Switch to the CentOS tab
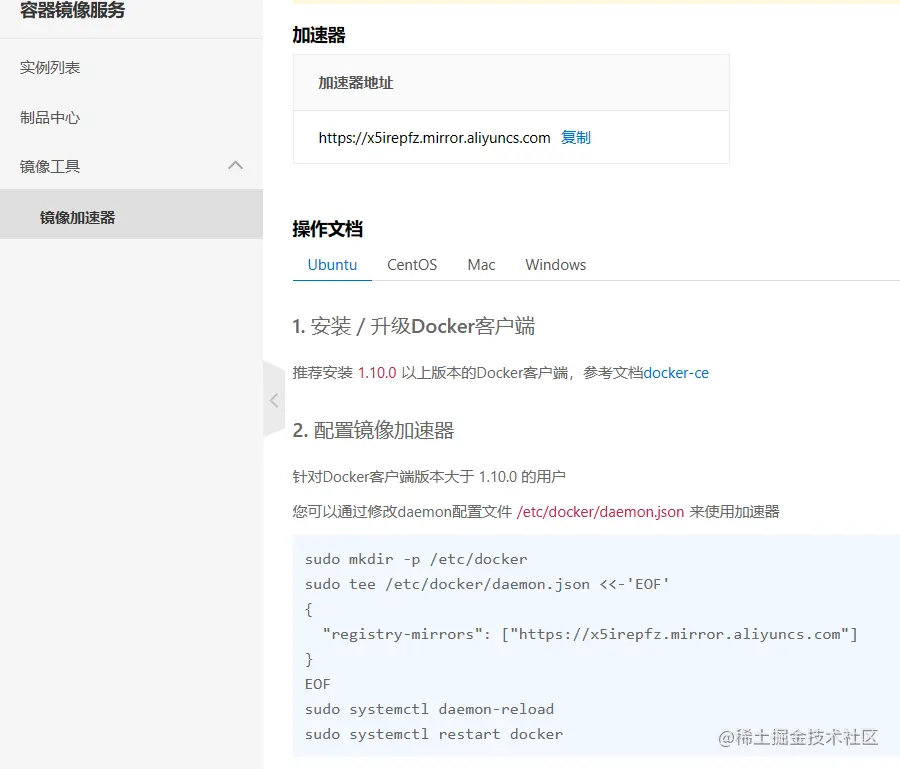 412,265
